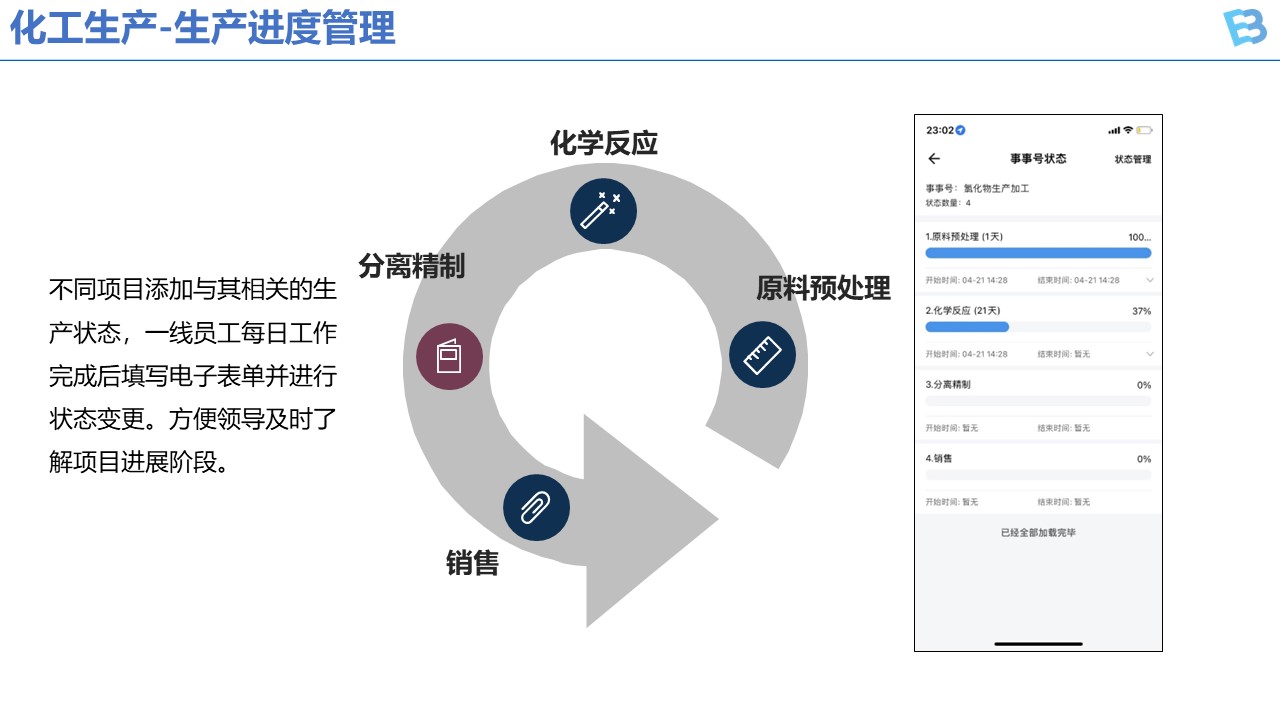The width and height of the screenshot is (1280, 720).
Task: Click the slide title 化工生产-生产进度管理
Action: 203,28
